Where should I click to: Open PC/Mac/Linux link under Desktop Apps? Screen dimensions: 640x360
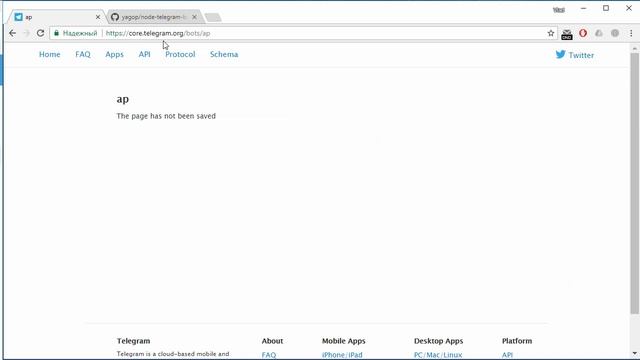coord(438,355)
